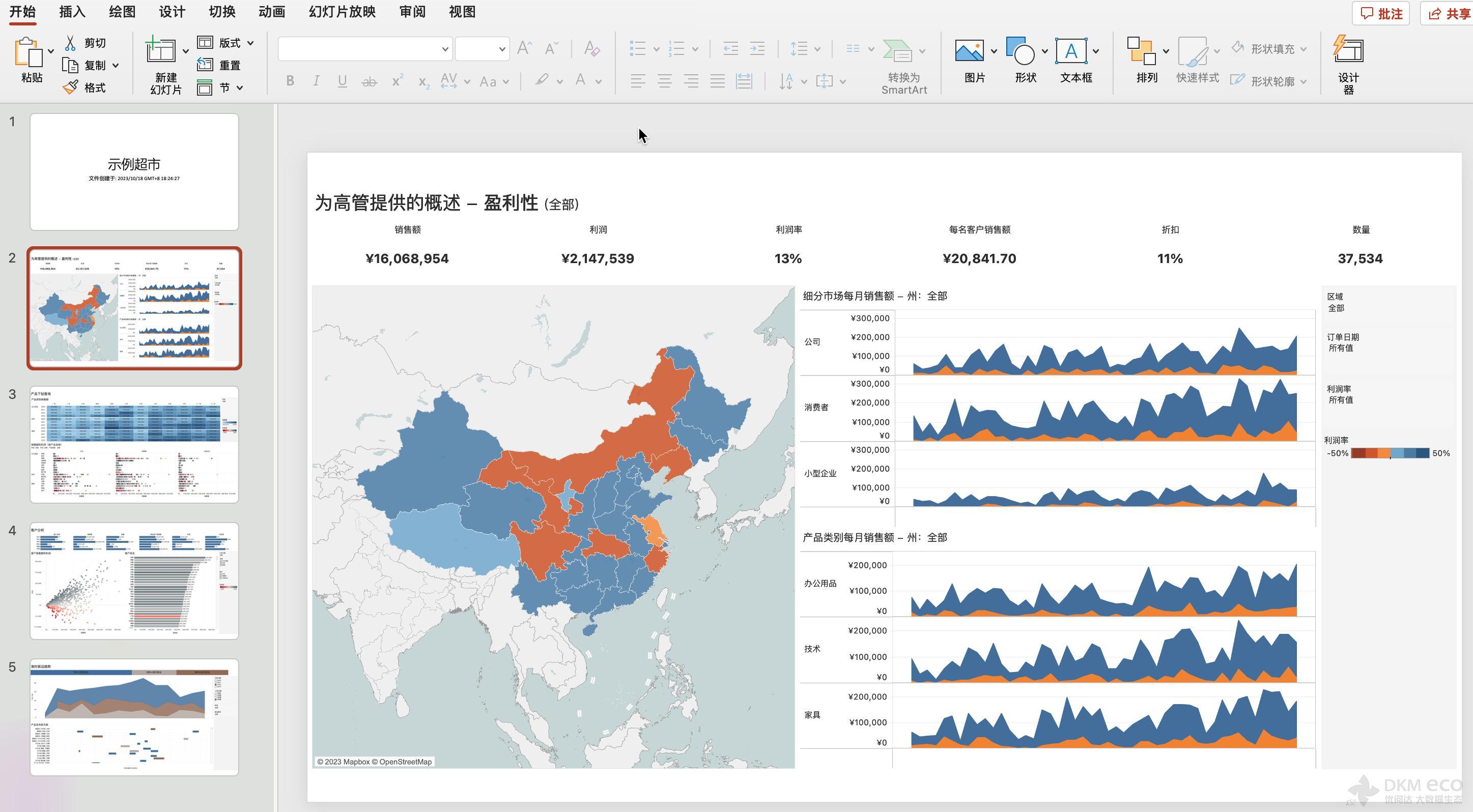Select slide 3 thumbnail in sidebar
This screenshot has height=812, width=1473.
tap(134, 445)
